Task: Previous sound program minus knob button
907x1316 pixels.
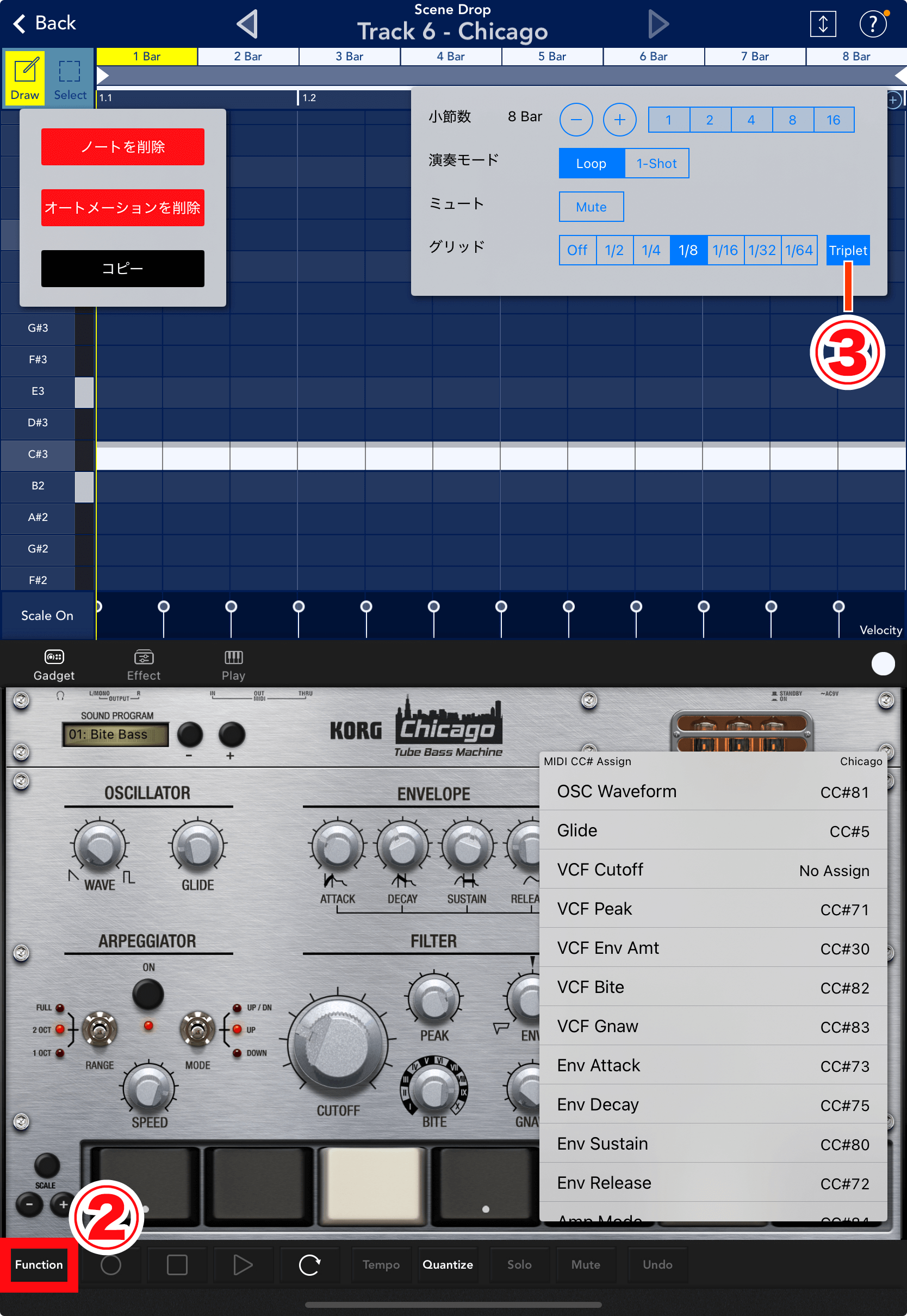Action: tap(190, 735)
